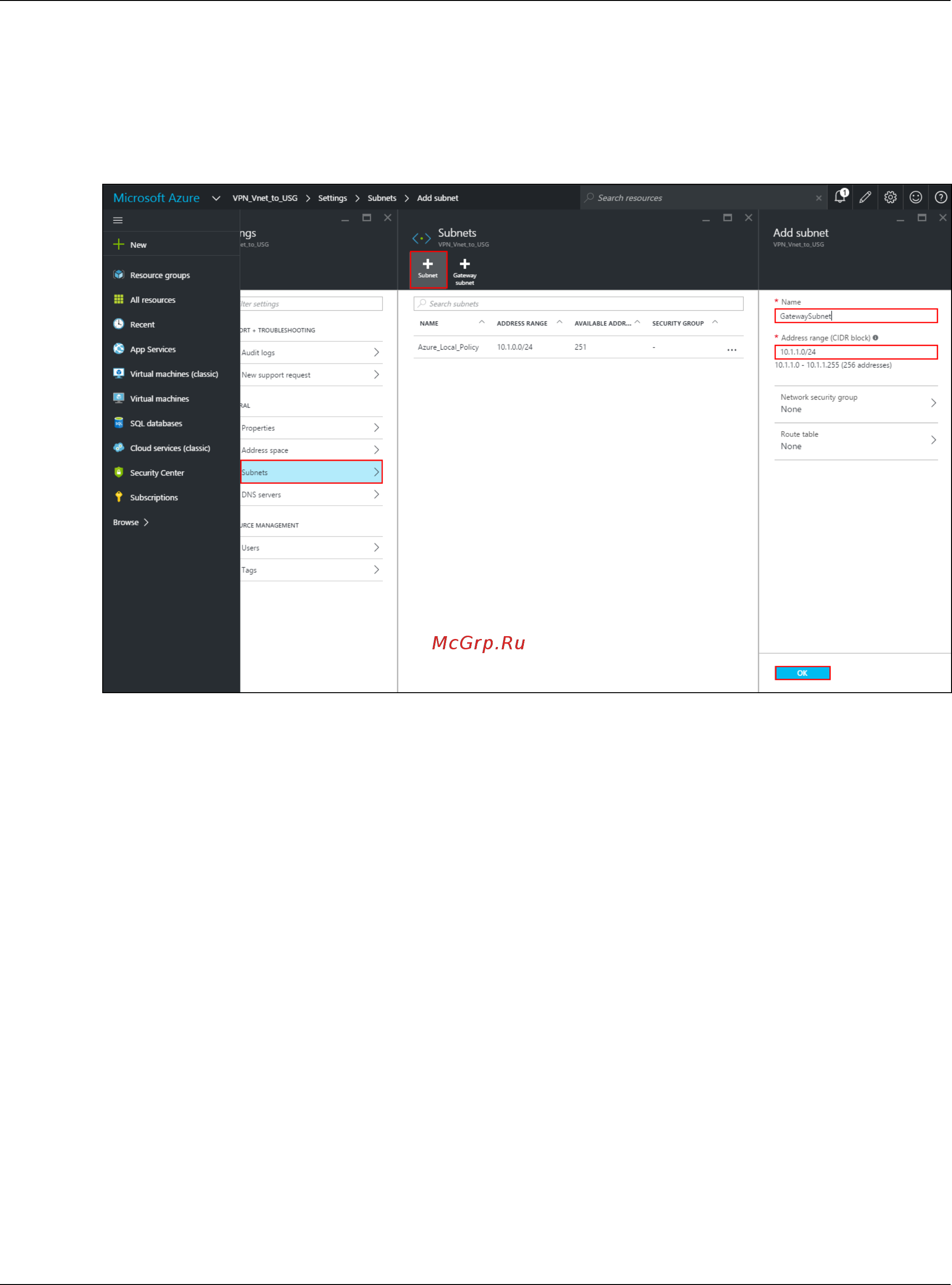Click the pencil edit dashboard icon
The height and width of the screenshot is (1285, 952).
pos(865,198)
